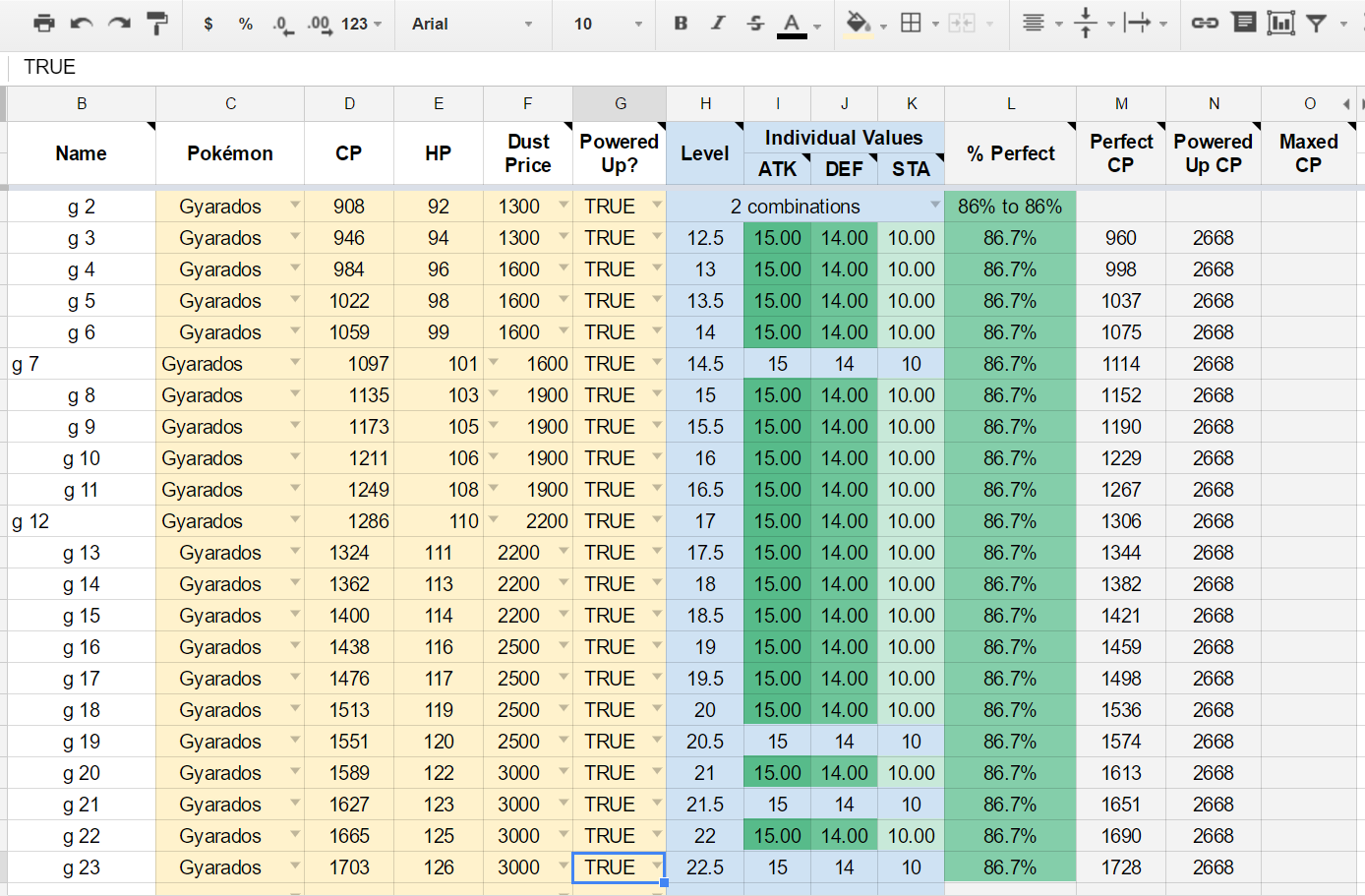Toggle italic formatting
Viewport: 1365px width, 896px height.
tap(718, 24)
